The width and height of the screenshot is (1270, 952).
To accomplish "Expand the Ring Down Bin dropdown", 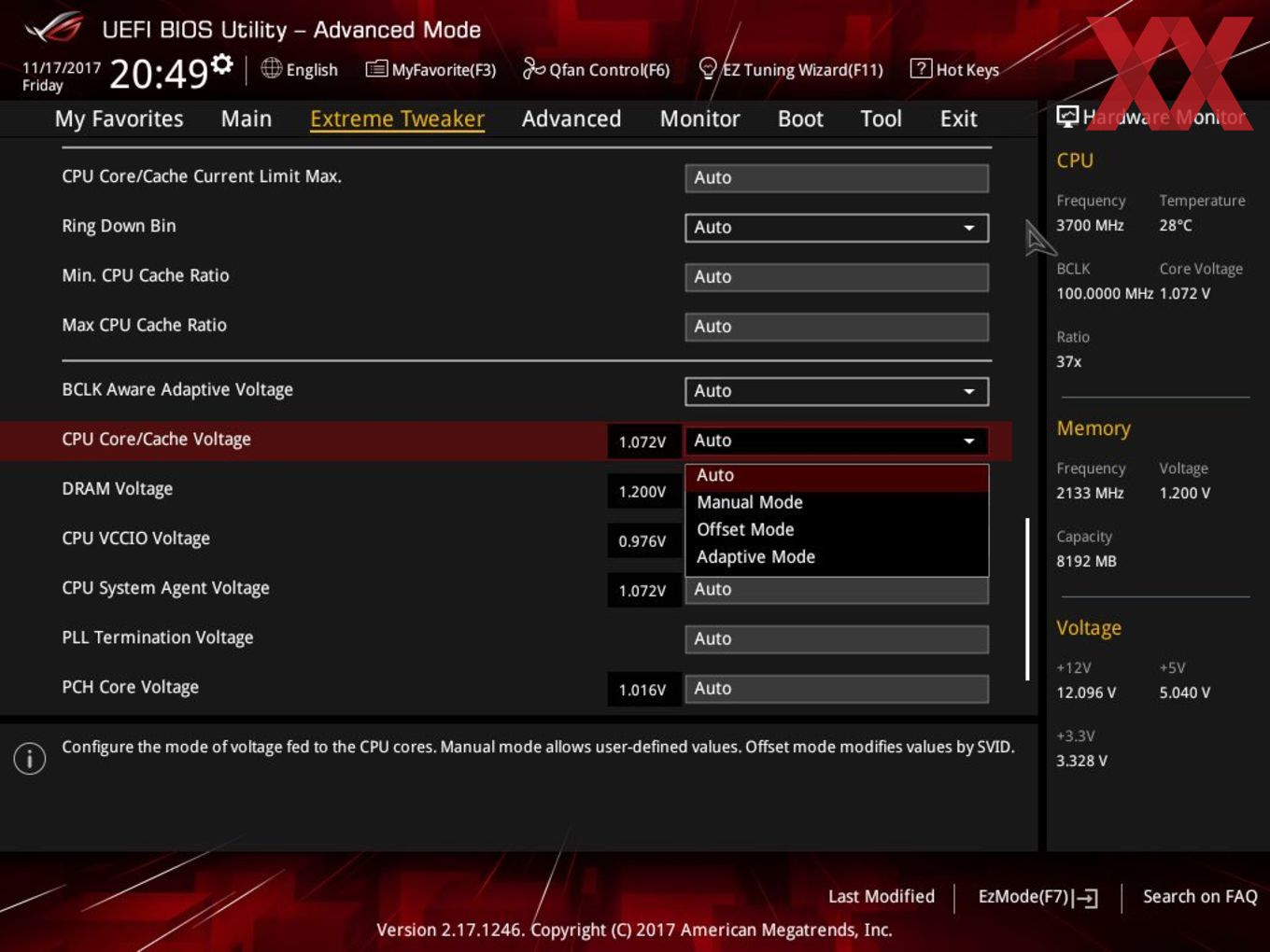I will (837, 228).
